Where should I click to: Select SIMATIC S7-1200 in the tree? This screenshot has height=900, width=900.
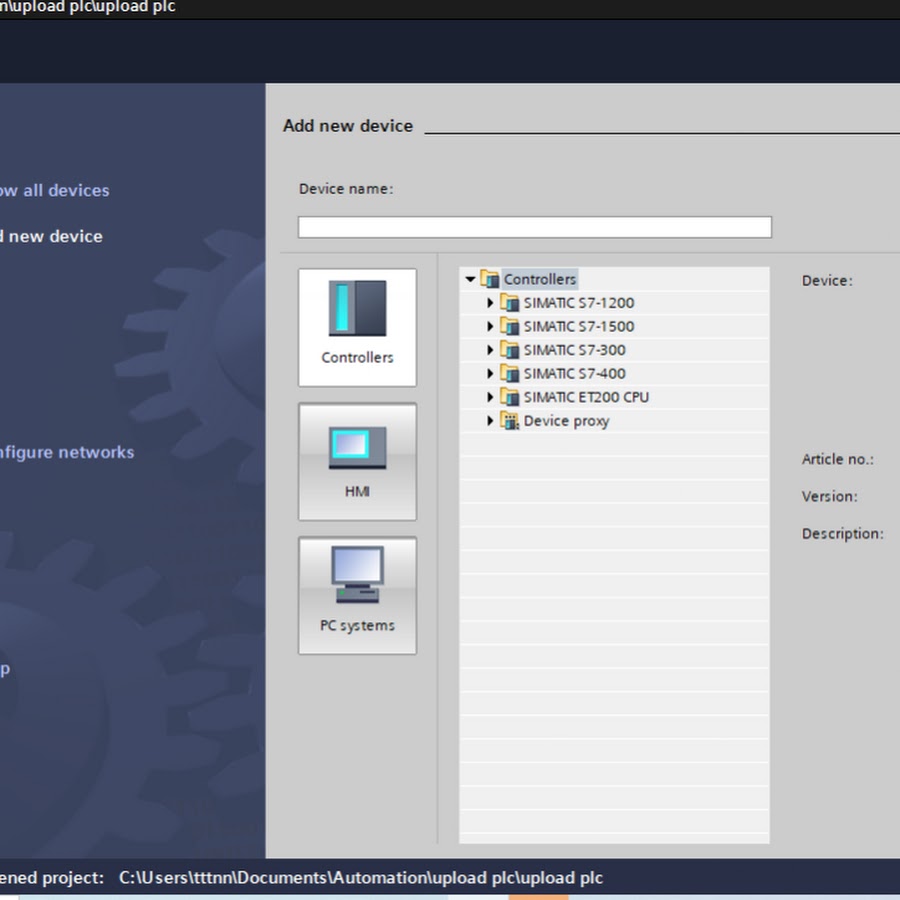click(579, 303)
